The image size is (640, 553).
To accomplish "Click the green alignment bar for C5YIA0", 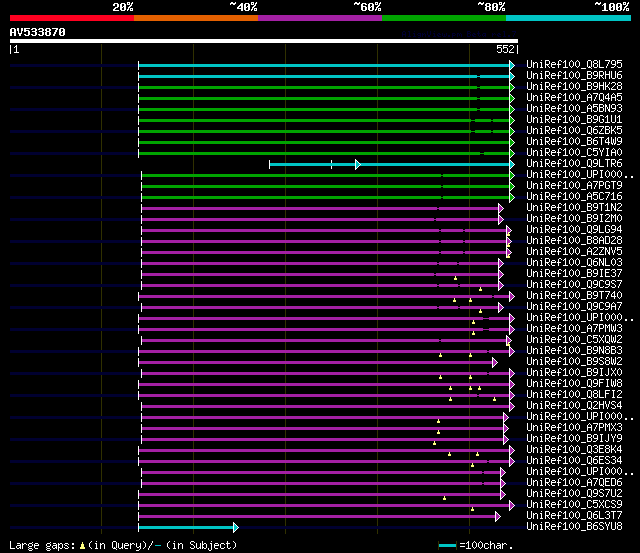I will (x=324, y=153).
